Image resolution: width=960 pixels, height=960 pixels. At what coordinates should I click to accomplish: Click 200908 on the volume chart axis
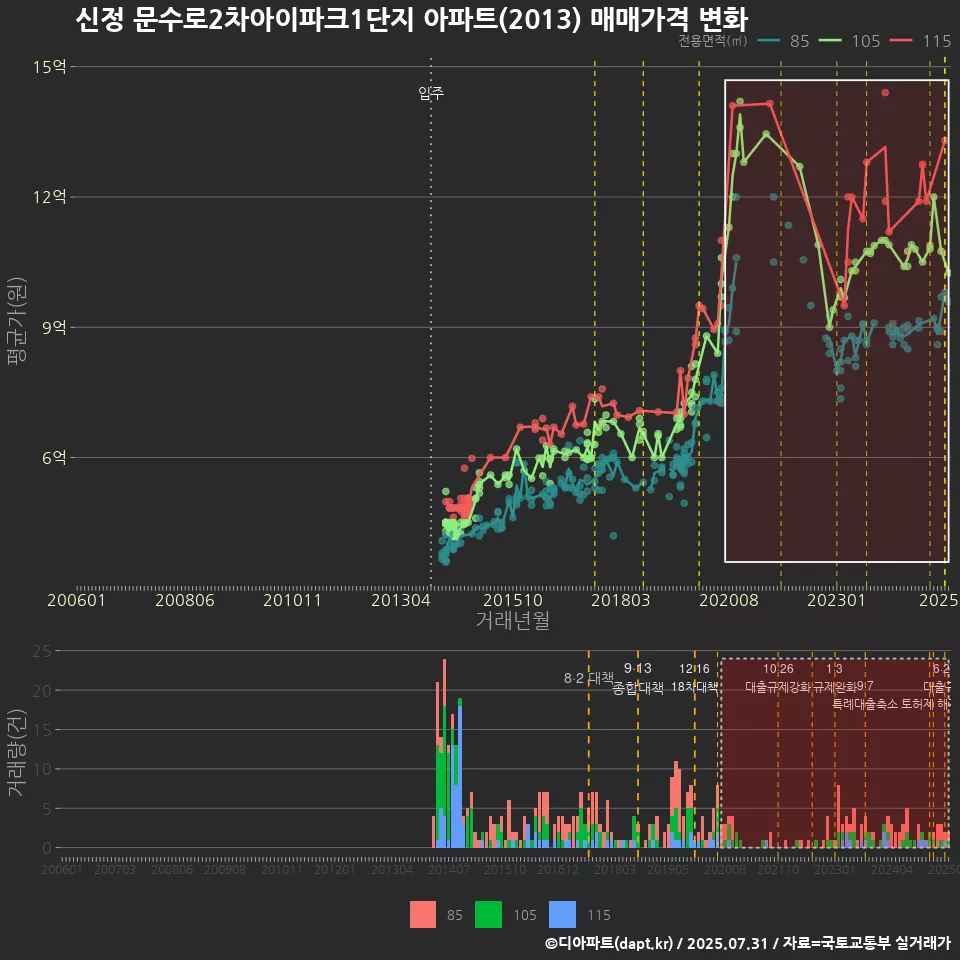point(225,869)
